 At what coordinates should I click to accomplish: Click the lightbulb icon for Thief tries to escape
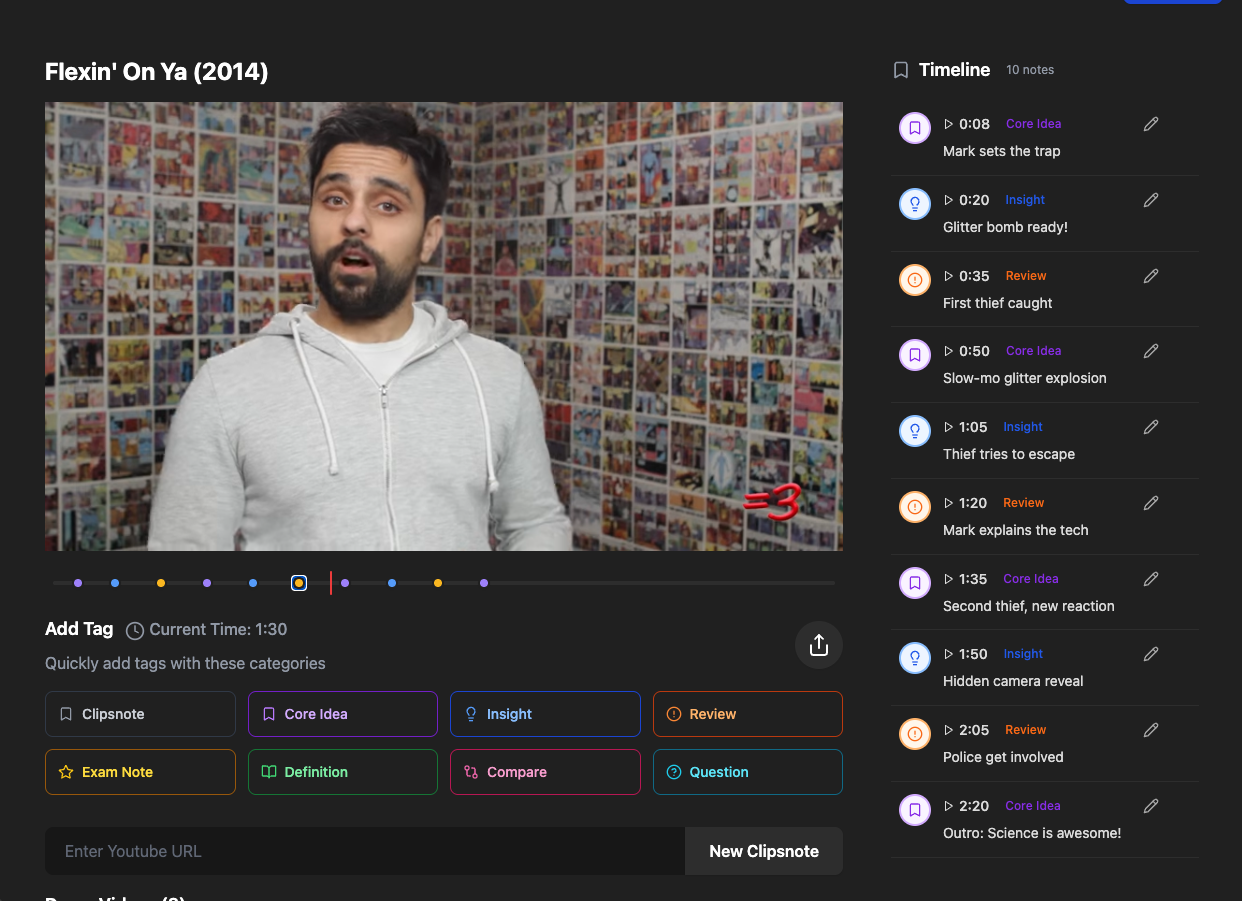914,431
